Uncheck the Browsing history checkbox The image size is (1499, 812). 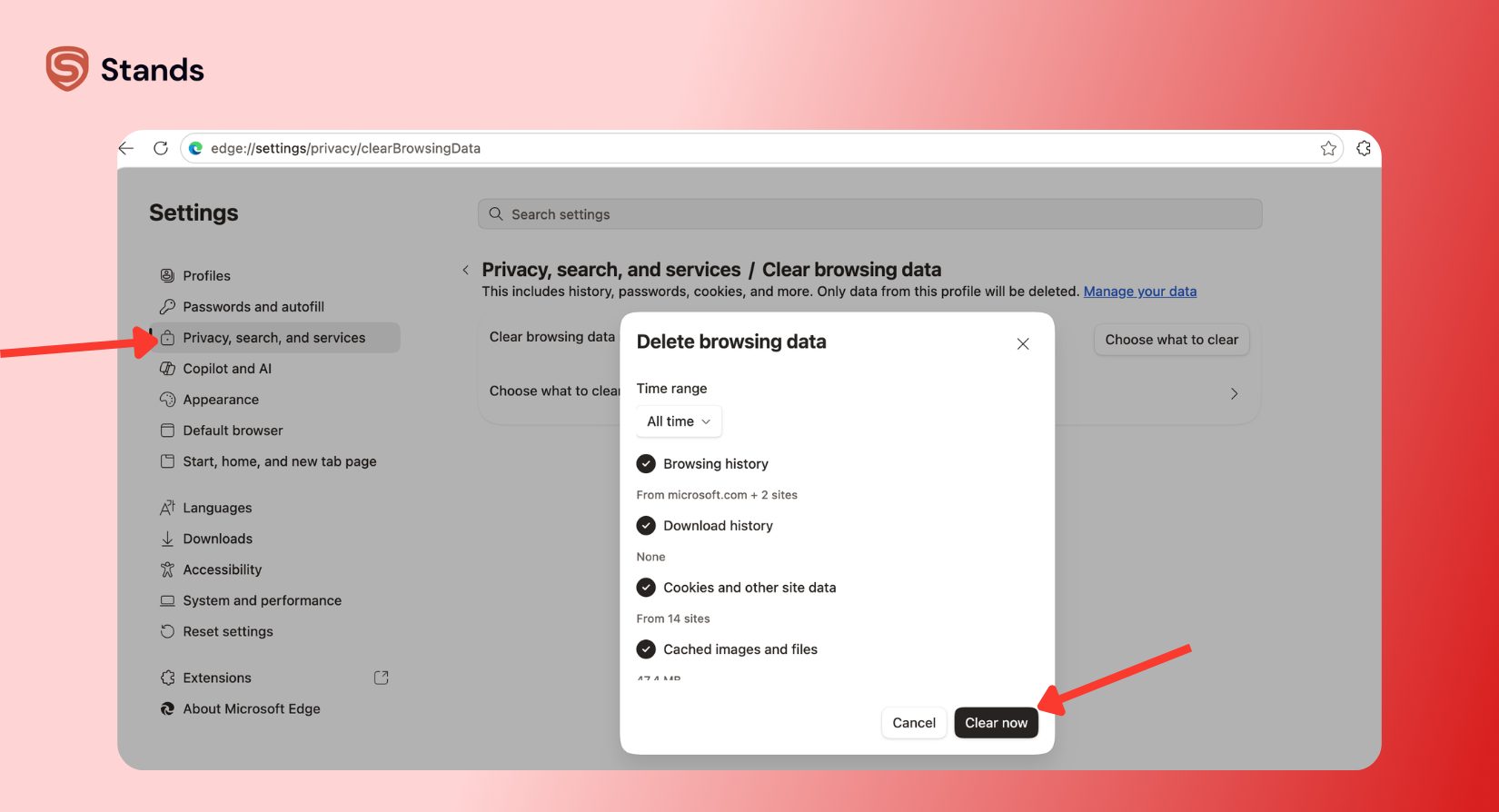tap(646, 463)
